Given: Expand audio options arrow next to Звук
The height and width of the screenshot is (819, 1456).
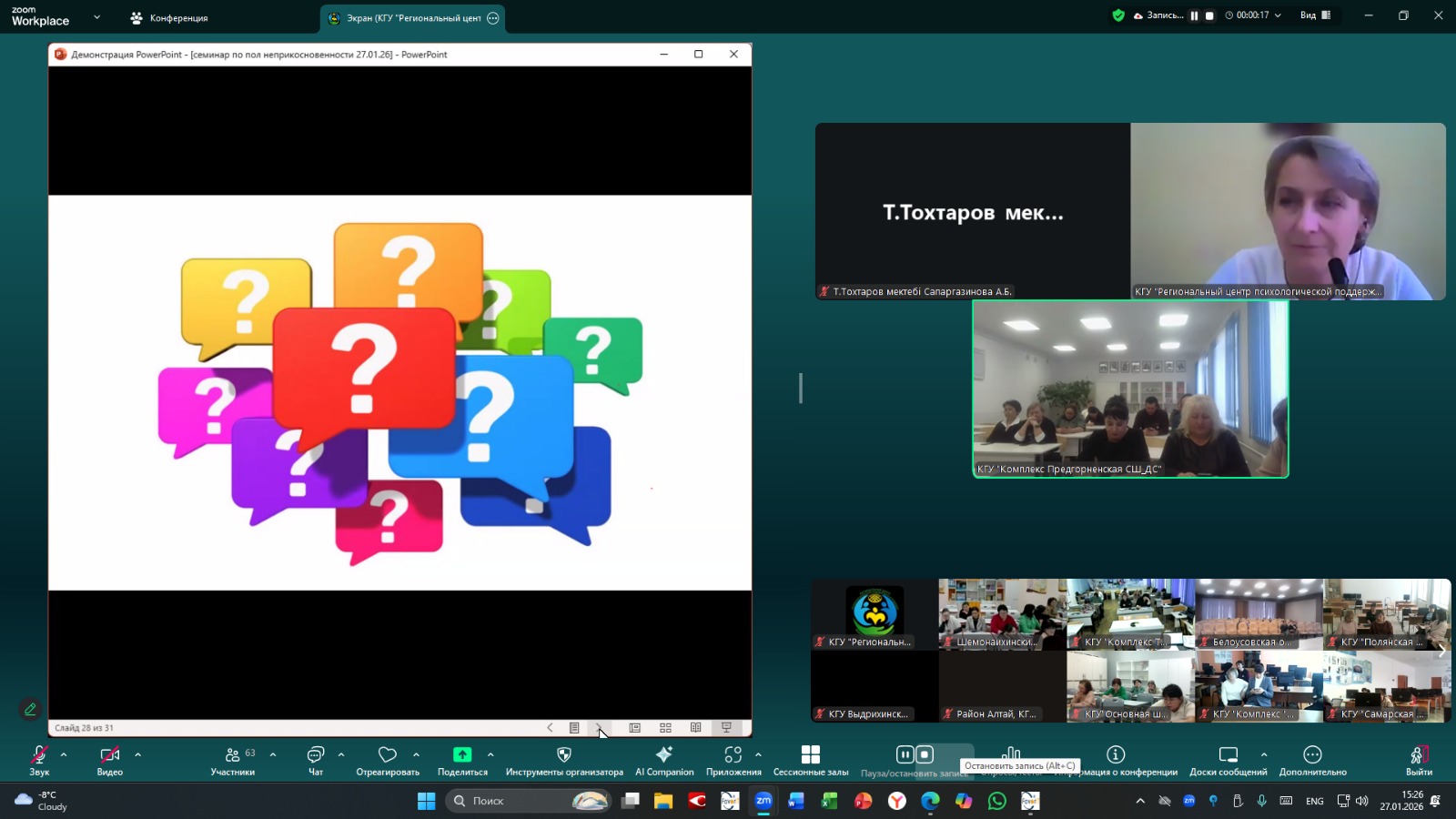Looking at the screenshot, I should [x=64, y=754].
